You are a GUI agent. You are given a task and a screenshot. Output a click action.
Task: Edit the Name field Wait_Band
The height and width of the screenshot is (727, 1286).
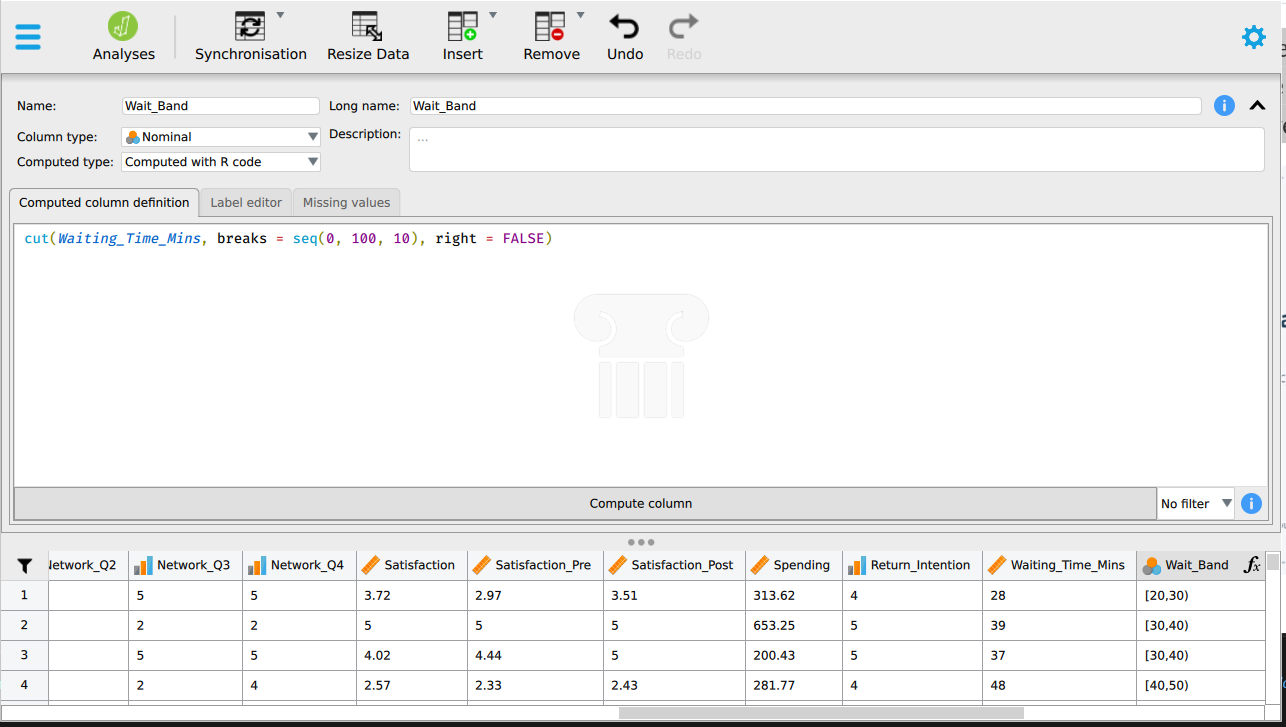[220, 106]
